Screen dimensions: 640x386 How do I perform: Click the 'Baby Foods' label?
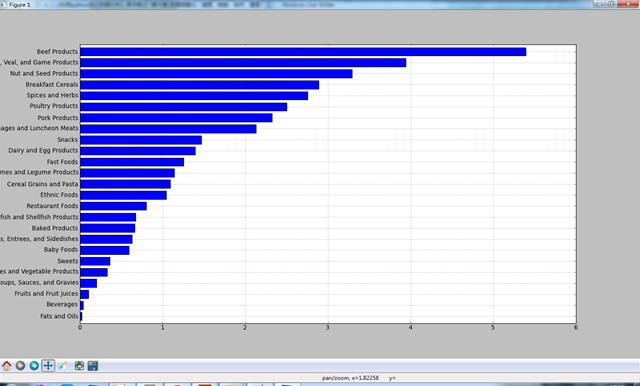[x=61, y=249]
